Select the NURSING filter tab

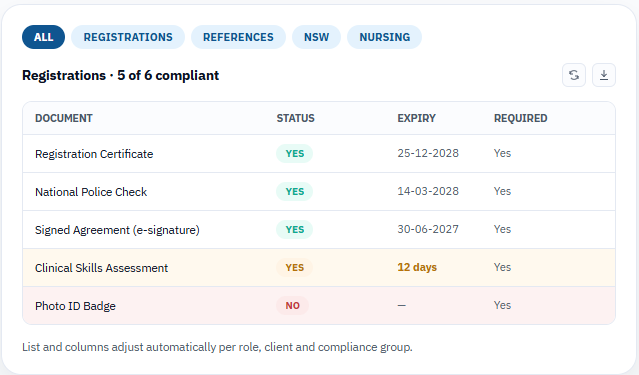384,37
